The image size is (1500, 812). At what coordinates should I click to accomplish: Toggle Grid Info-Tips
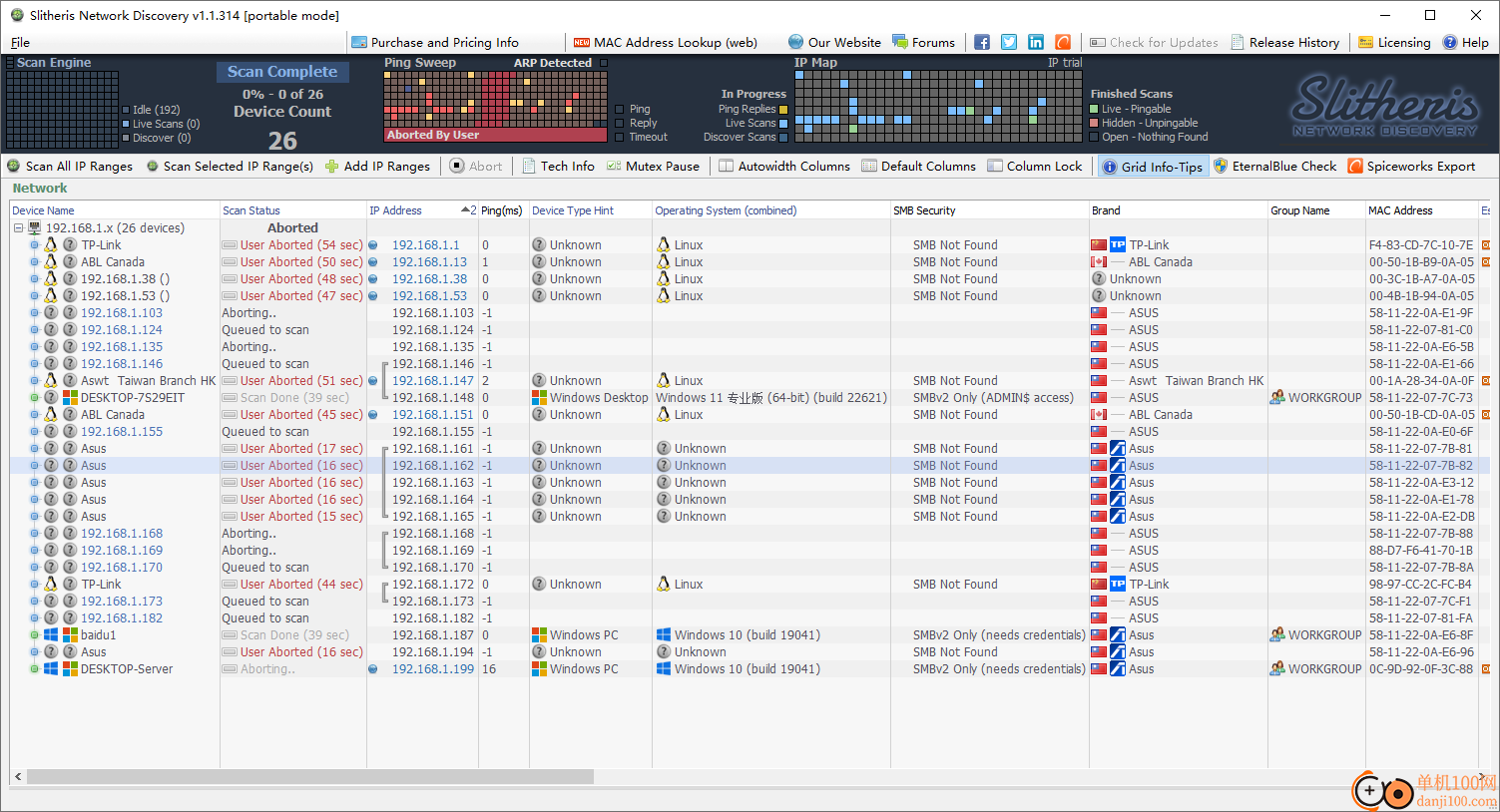pos(1153,167)
